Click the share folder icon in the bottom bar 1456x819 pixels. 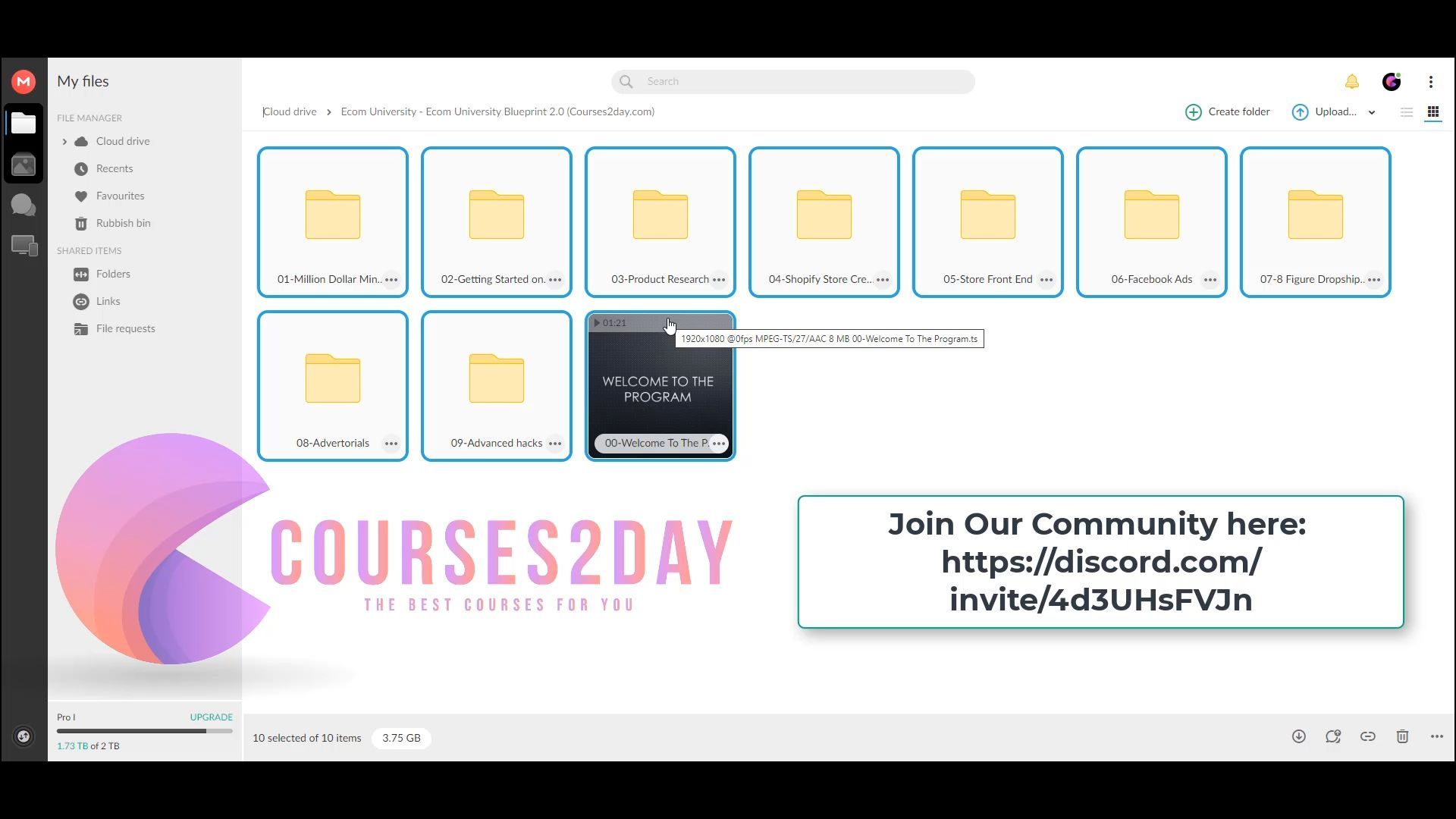(1333, 736)
